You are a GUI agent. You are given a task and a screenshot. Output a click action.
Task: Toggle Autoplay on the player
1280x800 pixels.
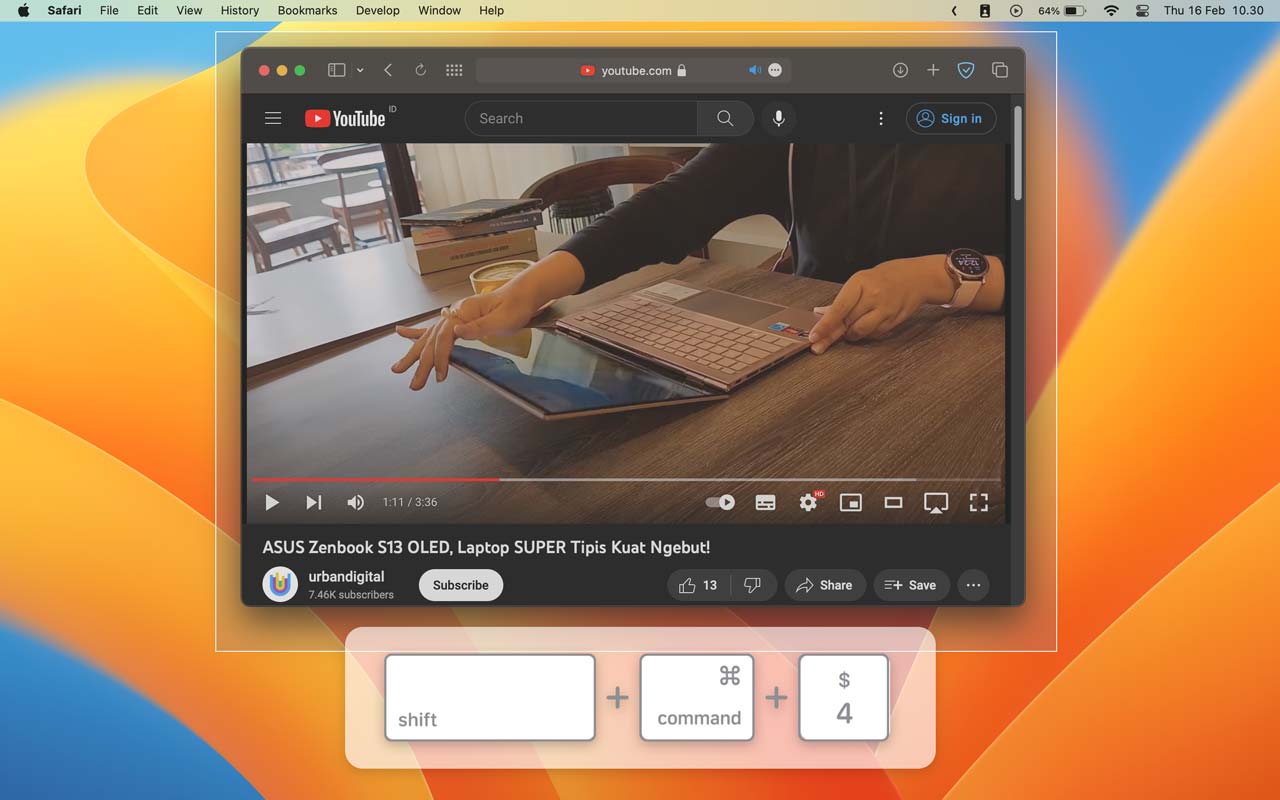719,502
